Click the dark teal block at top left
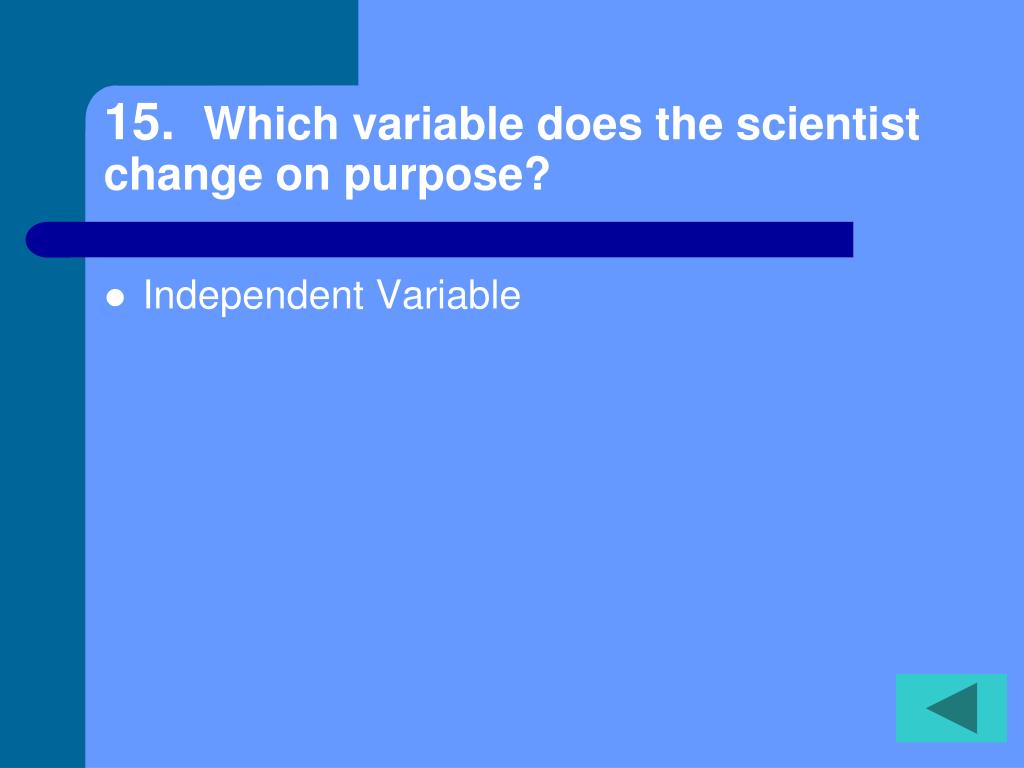 tap(179, 42)
